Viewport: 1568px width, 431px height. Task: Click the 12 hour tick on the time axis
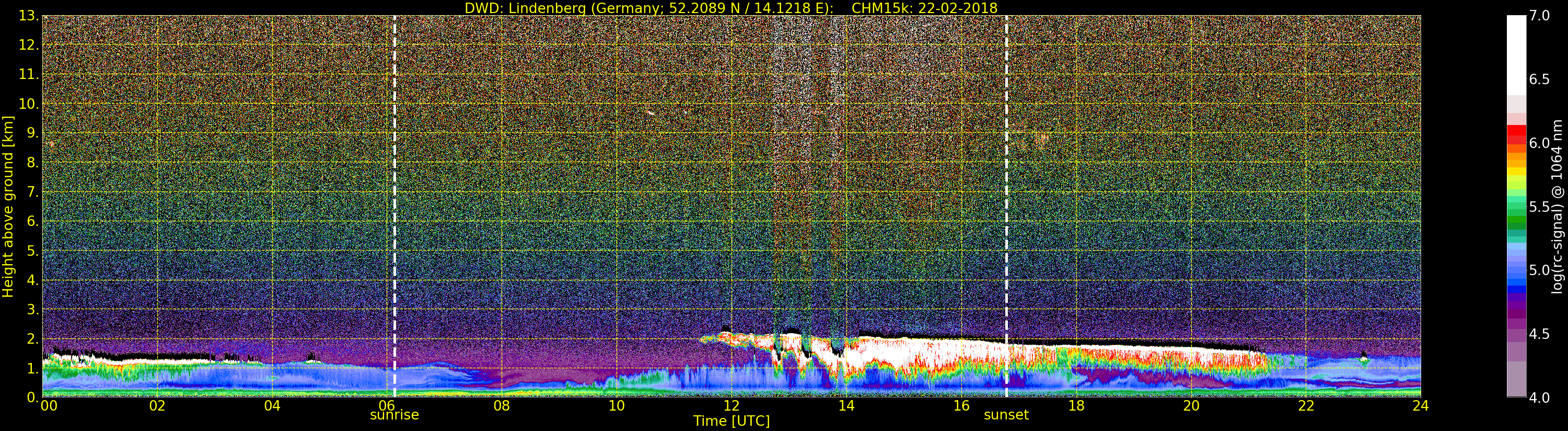[x=731, y=406]
